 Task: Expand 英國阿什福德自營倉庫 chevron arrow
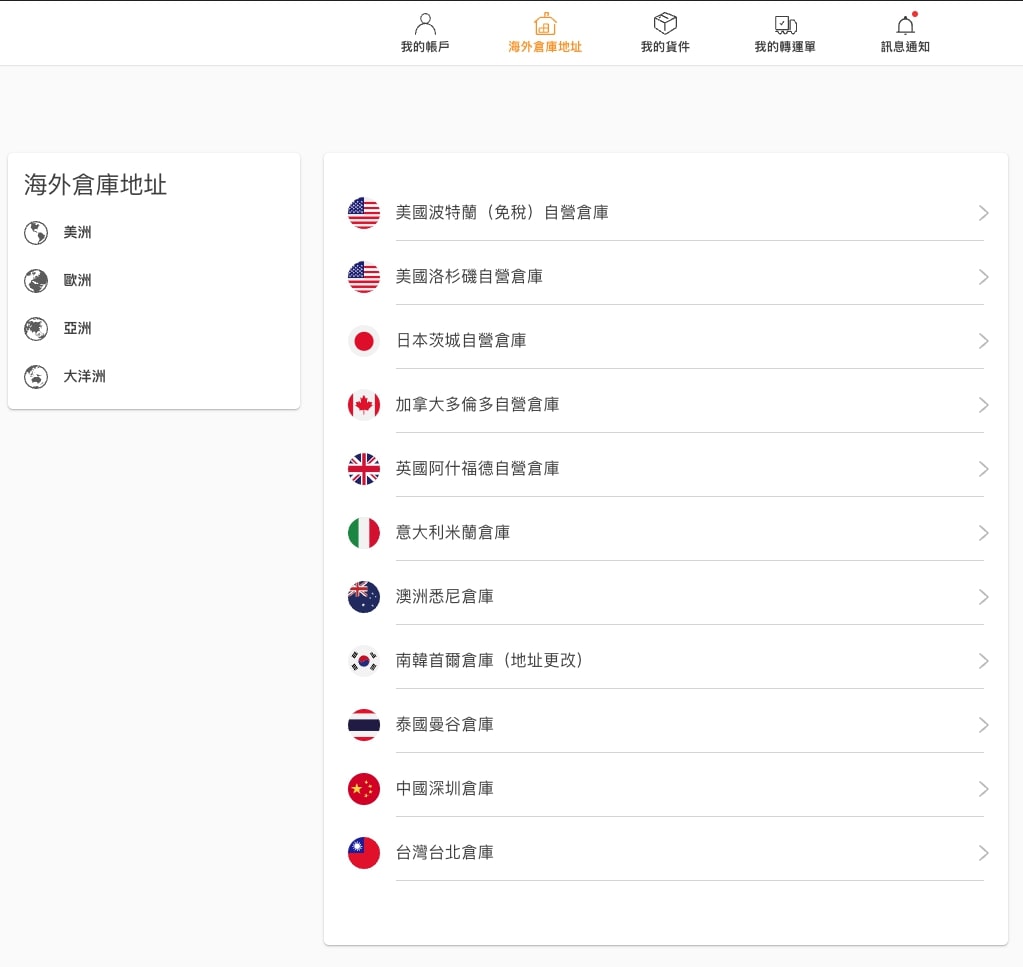click(983, 469)
